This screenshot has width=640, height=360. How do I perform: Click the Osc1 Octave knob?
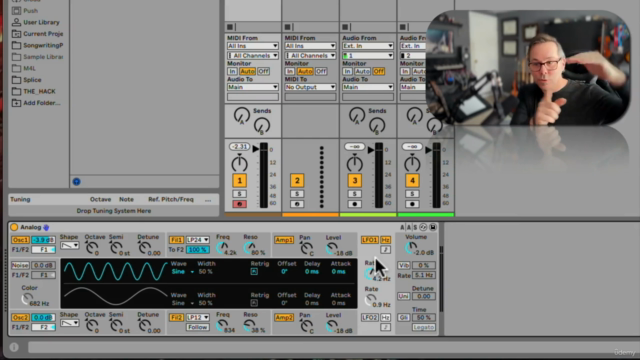point(92,247)
